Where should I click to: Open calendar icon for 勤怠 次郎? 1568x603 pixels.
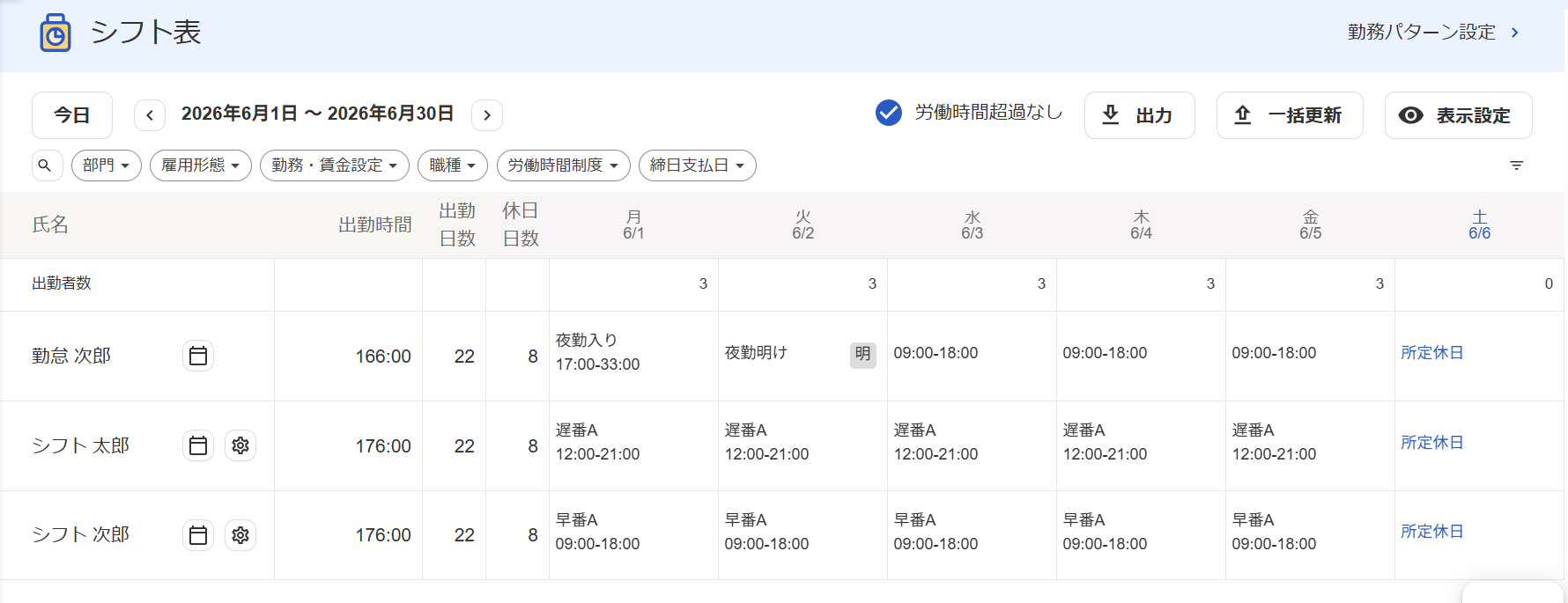pyautogui.click(x=198, y=356)
